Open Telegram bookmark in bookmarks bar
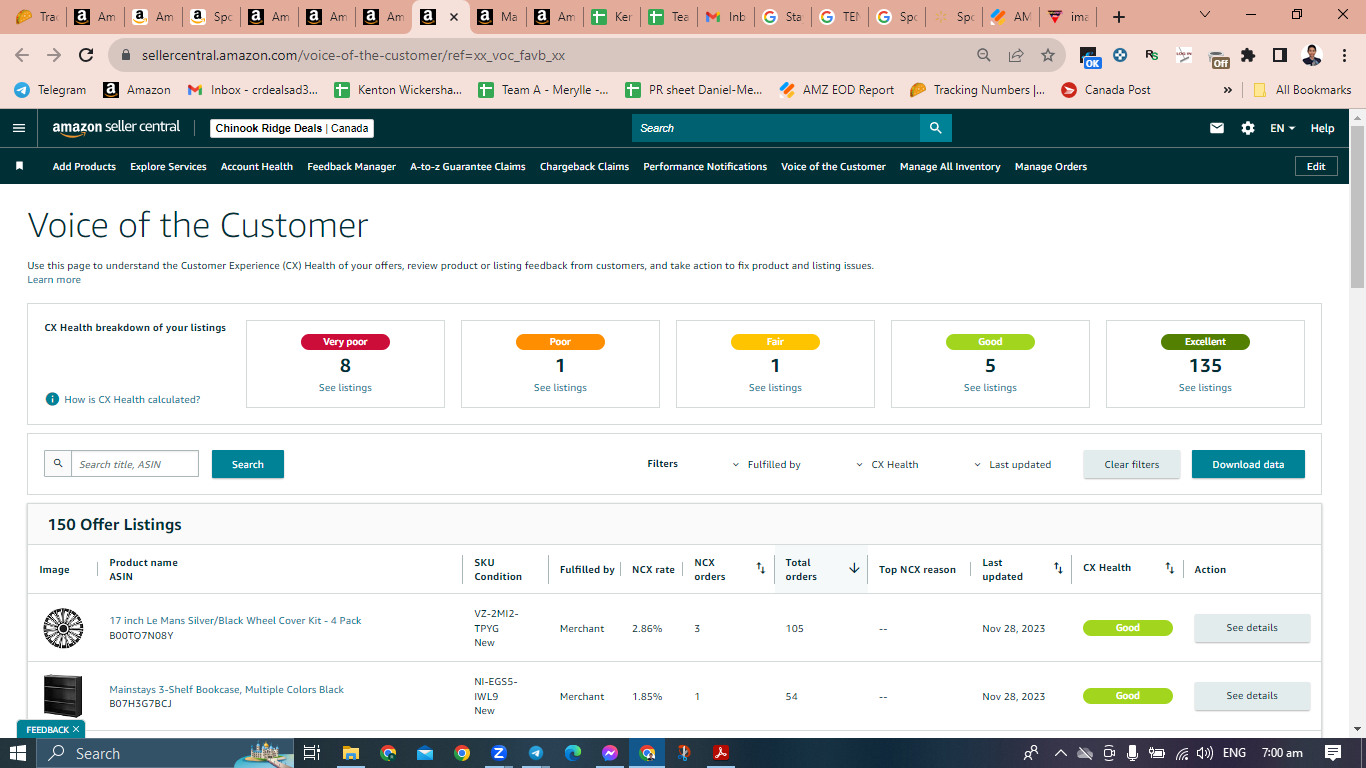This screenshot has width=1366, height=768. coord(50,90)
